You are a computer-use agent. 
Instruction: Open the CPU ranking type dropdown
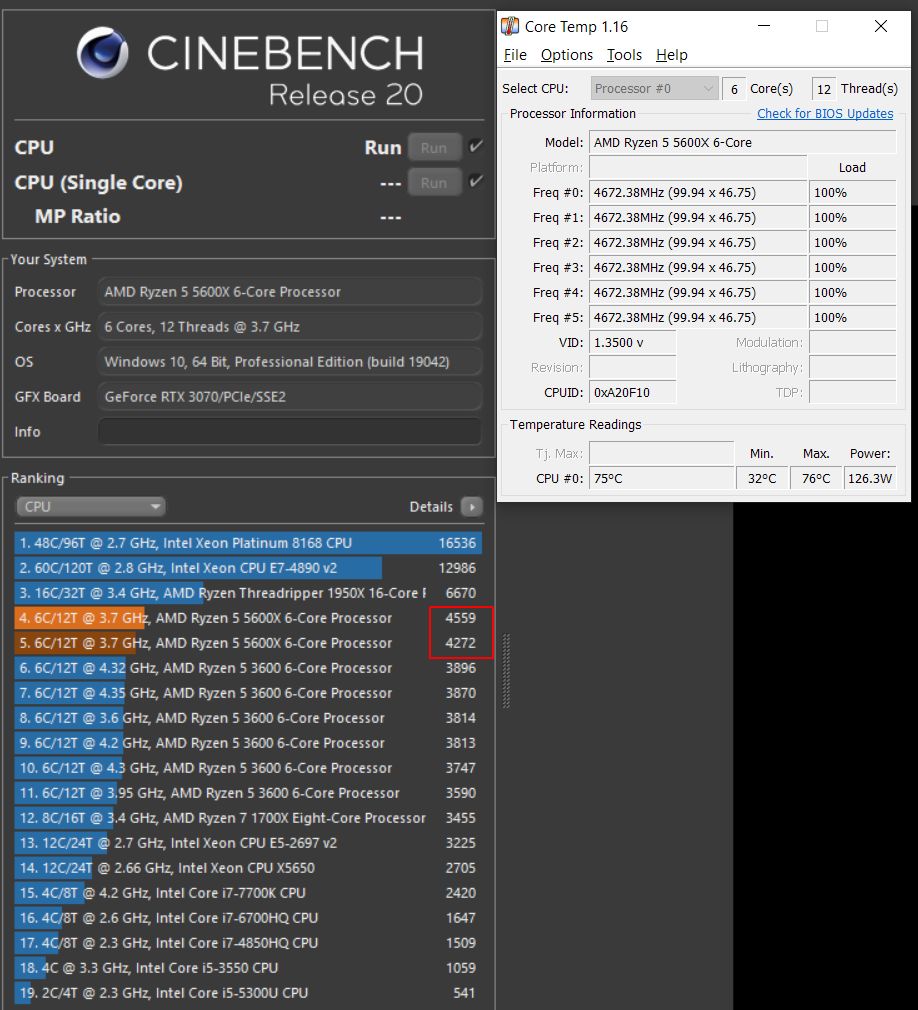tap(90, 507)
